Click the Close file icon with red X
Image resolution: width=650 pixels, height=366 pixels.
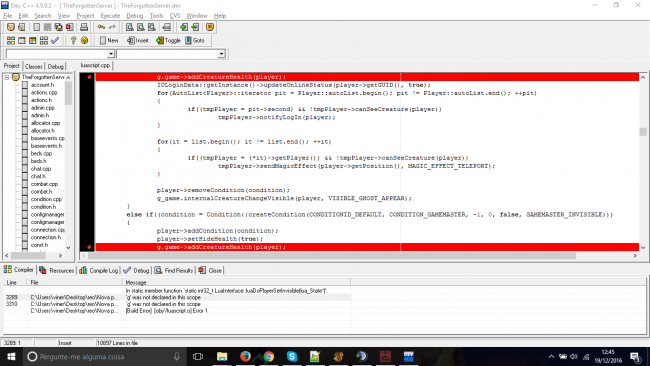(69, 27)
